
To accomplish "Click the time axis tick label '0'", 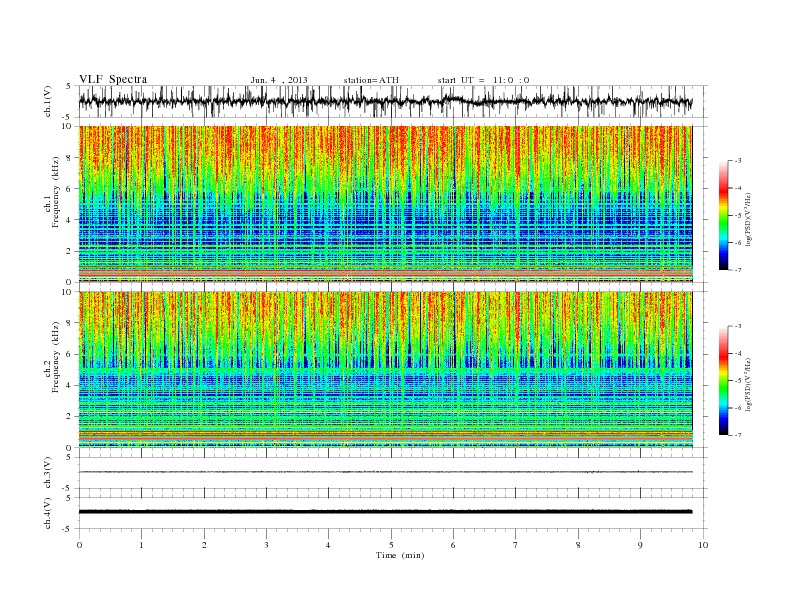I will (x=79, y=545).
